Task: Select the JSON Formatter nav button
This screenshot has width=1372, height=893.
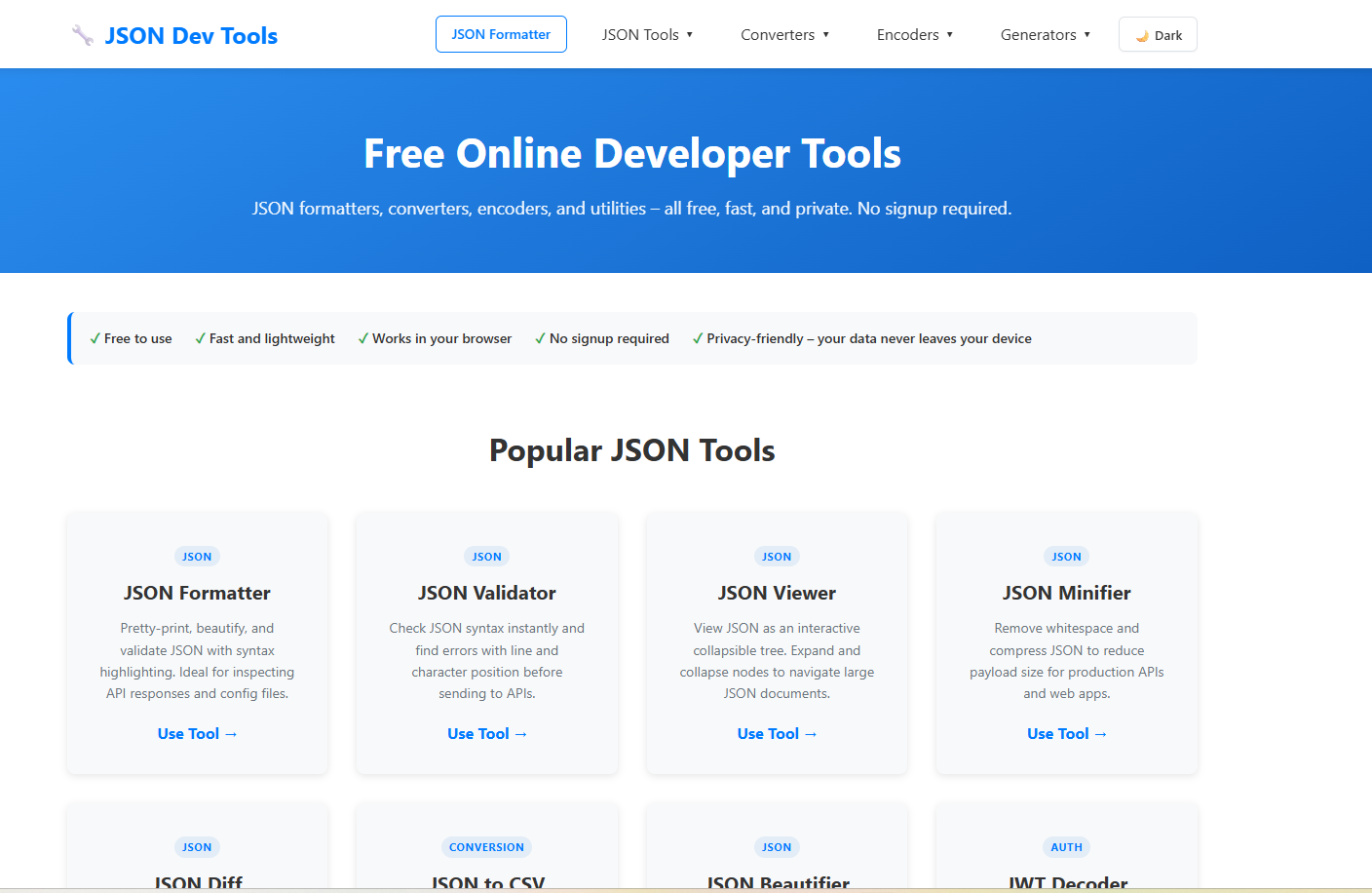Action: click(x=501, y=34)
